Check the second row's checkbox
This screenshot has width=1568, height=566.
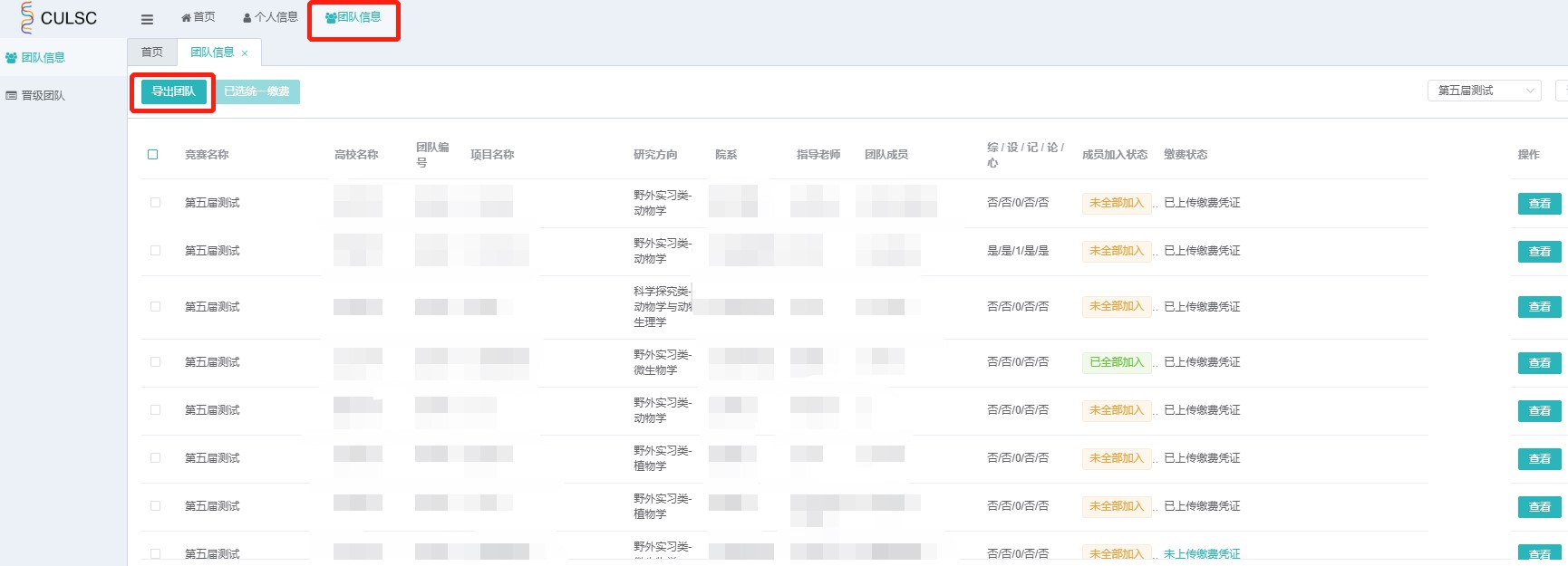pyautogui.click(x=155, y=251)
